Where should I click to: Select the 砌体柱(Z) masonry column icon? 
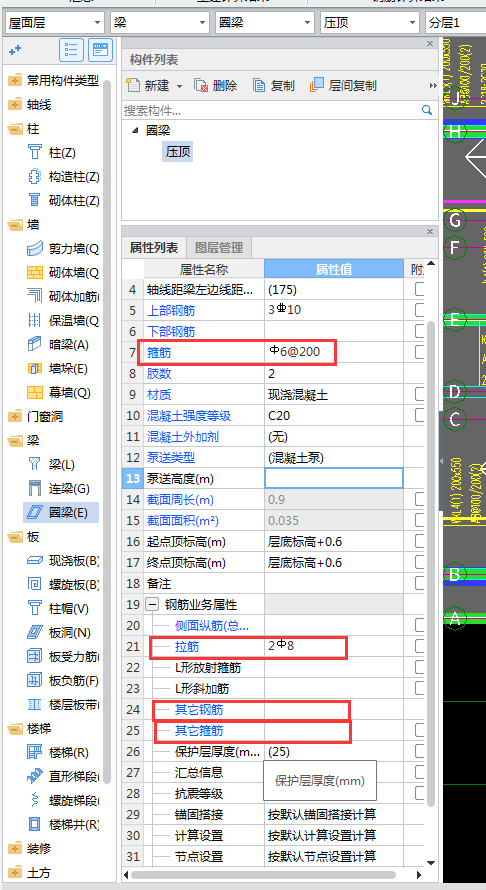point(35,200)
